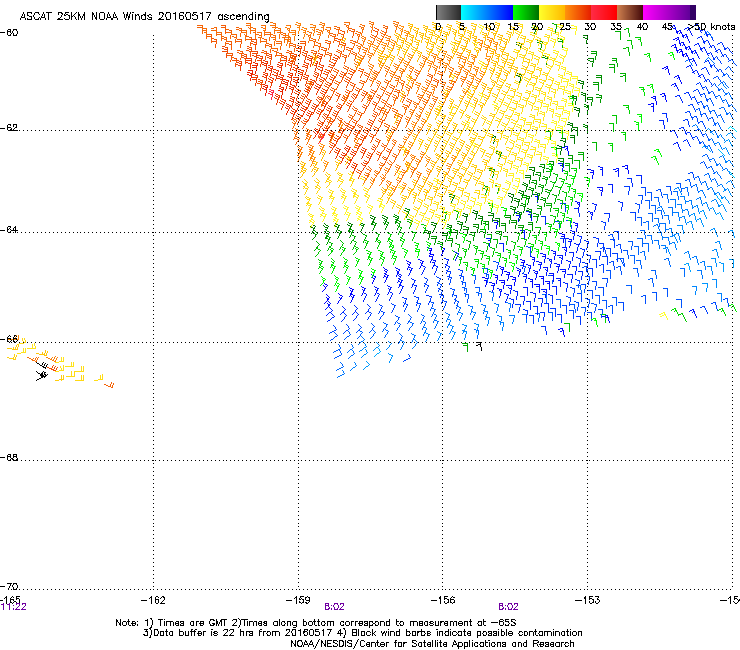Click the purple time stamp '11:22'
The image size is (740, 650).
click(x=14, y=607)
